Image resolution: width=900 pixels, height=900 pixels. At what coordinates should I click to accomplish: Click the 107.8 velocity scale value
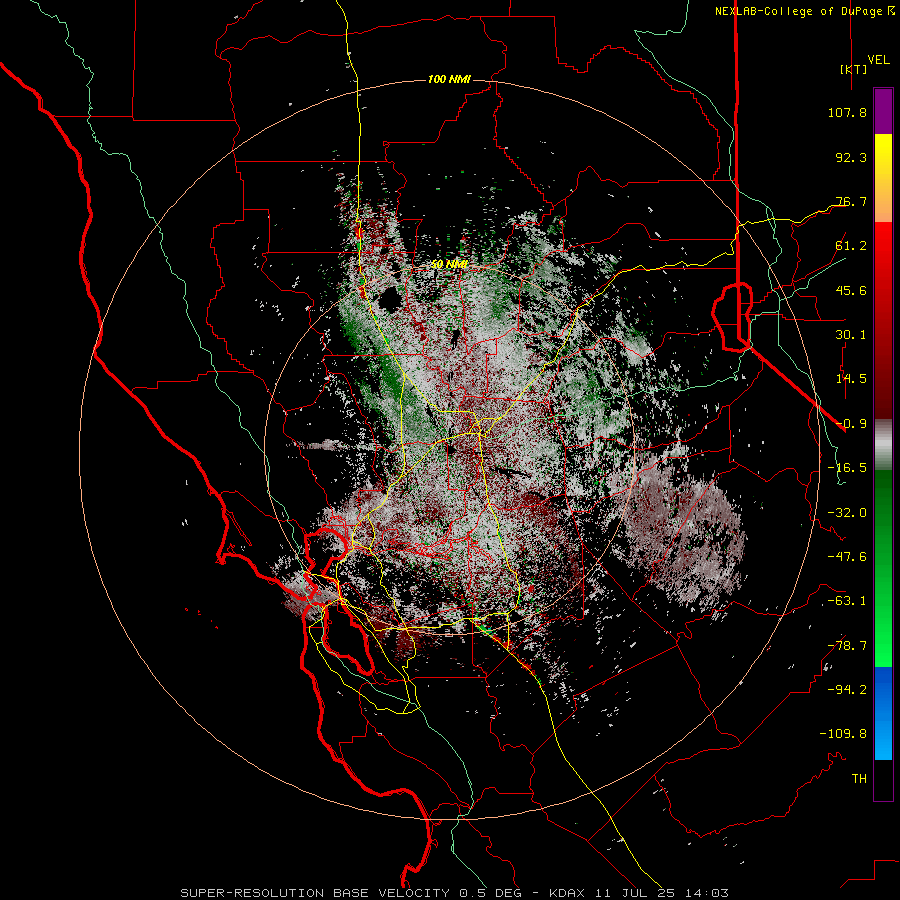click(847, 112)
